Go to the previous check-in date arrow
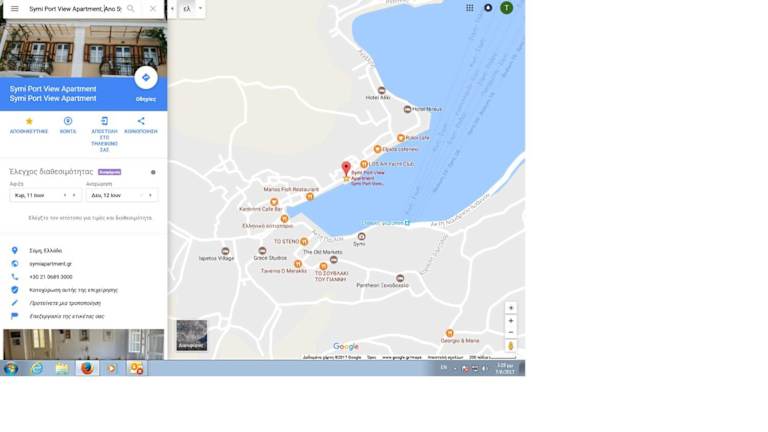768x432 pixels. [65, 195]
